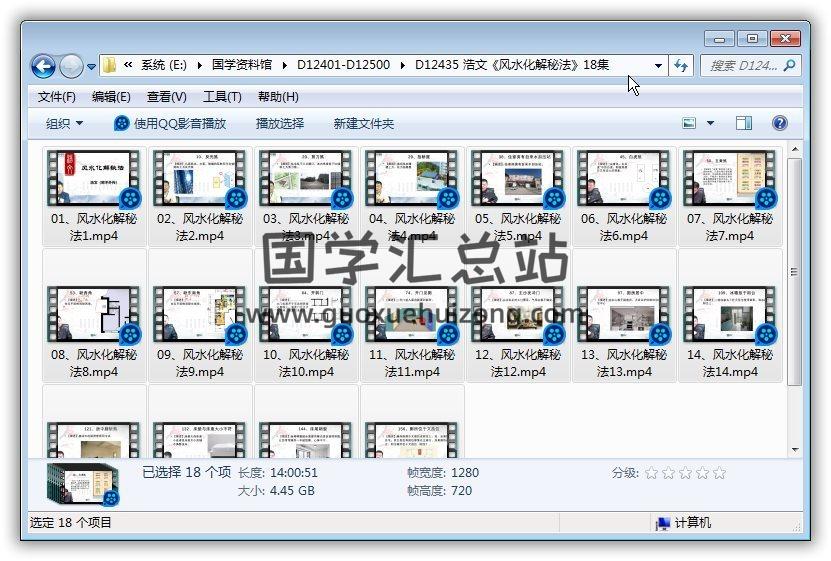Screen dimensions: 831x561
Task: Expand arrow after 系统 (E:) breadcrumb
Action: tap(199, 65)
